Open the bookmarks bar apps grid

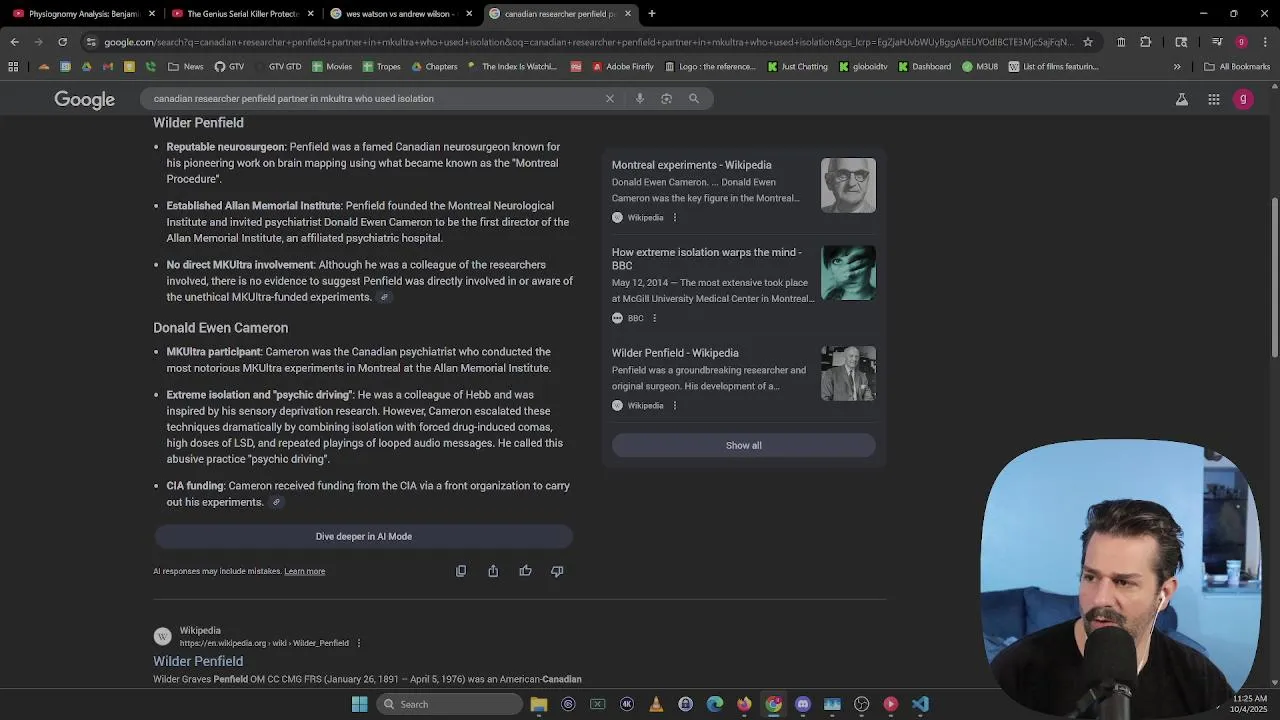[x=13, y=67]
